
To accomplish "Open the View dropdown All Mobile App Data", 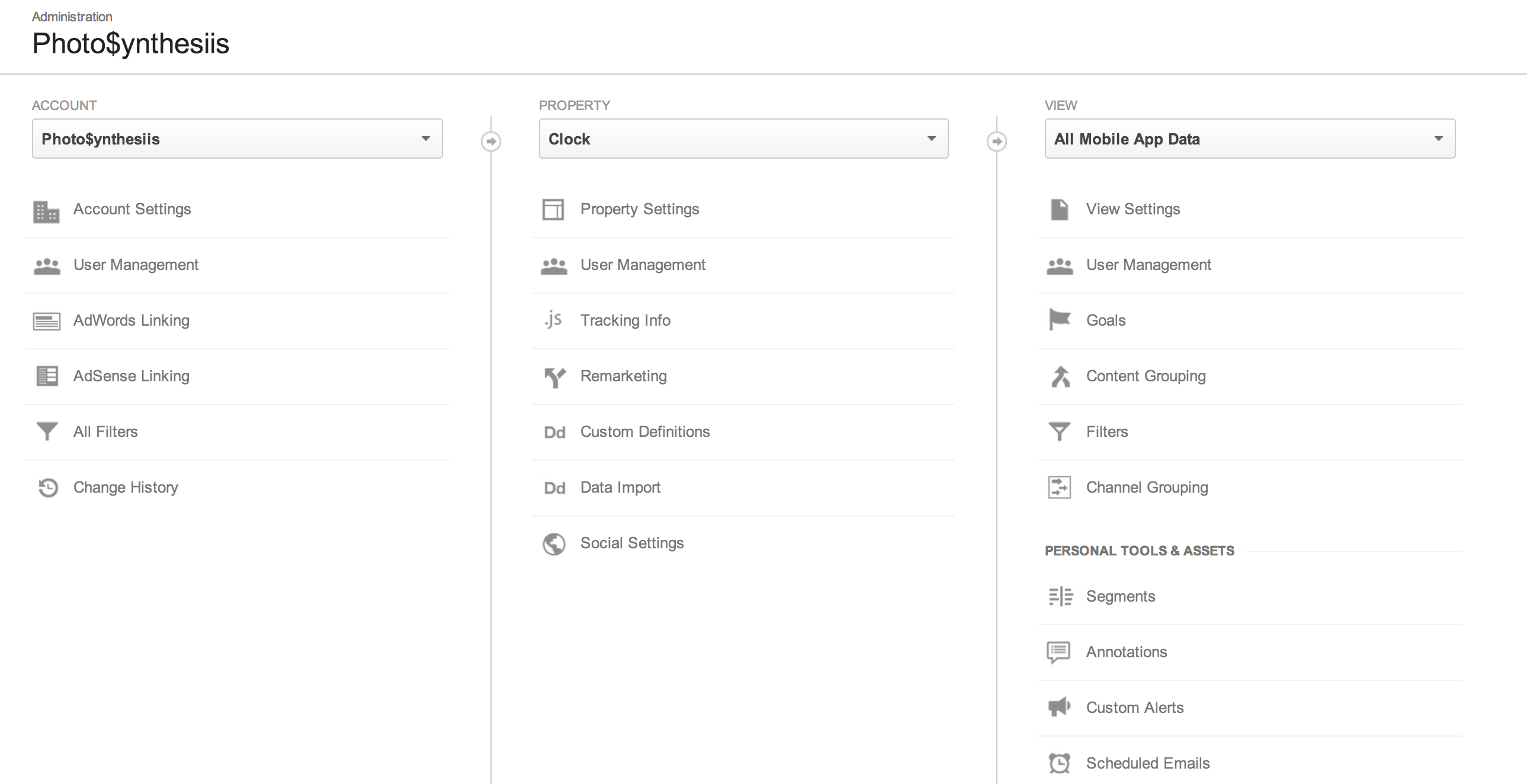I will [1250, 139].
